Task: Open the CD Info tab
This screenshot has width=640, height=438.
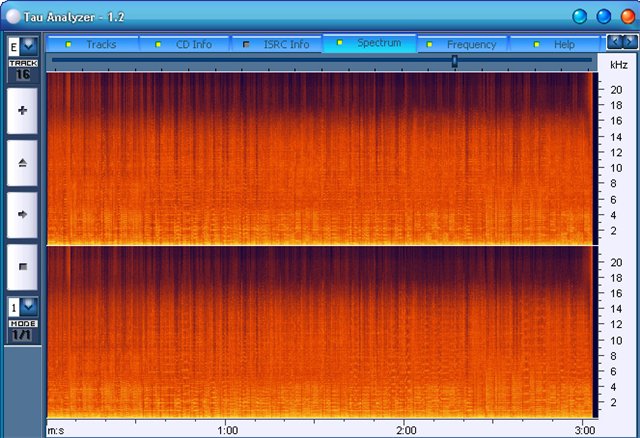Action: tap(184, 45)
